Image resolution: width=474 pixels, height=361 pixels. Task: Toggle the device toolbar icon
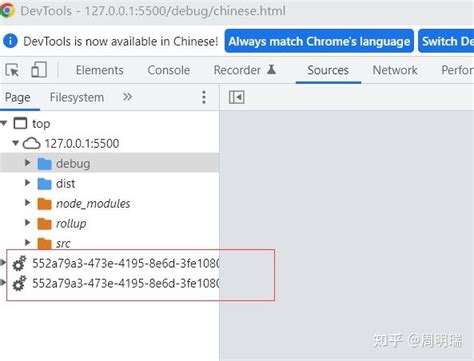39,70
